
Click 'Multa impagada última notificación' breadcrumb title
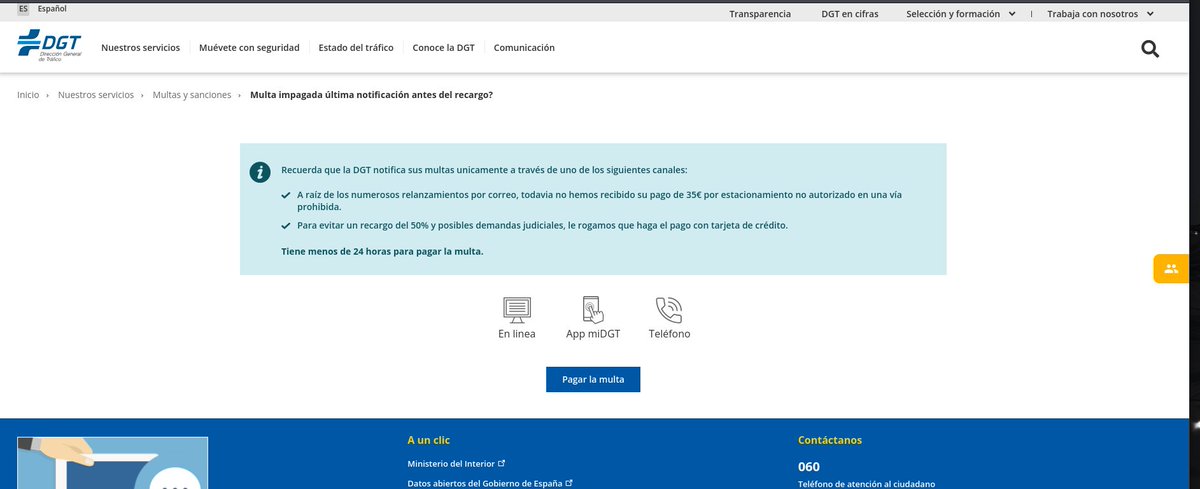(x=371, y=95)
